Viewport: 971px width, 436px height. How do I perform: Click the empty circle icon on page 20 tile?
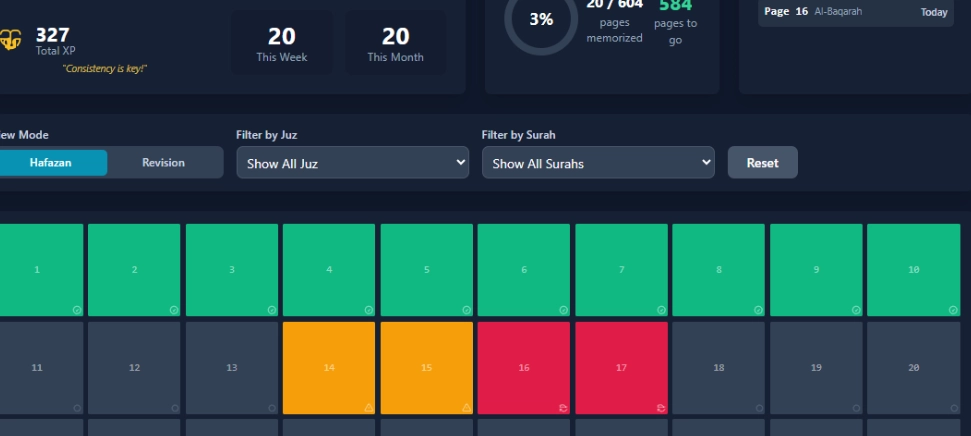pyautogui.click(x=954, y=408)
